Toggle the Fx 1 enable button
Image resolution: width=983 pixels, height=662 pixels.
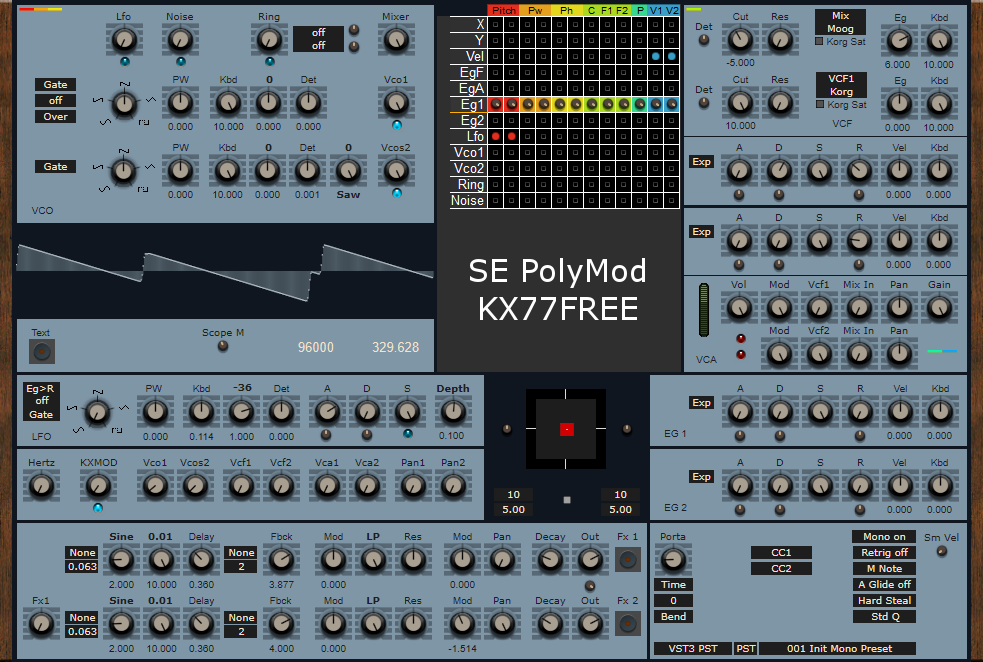point(628,560)
